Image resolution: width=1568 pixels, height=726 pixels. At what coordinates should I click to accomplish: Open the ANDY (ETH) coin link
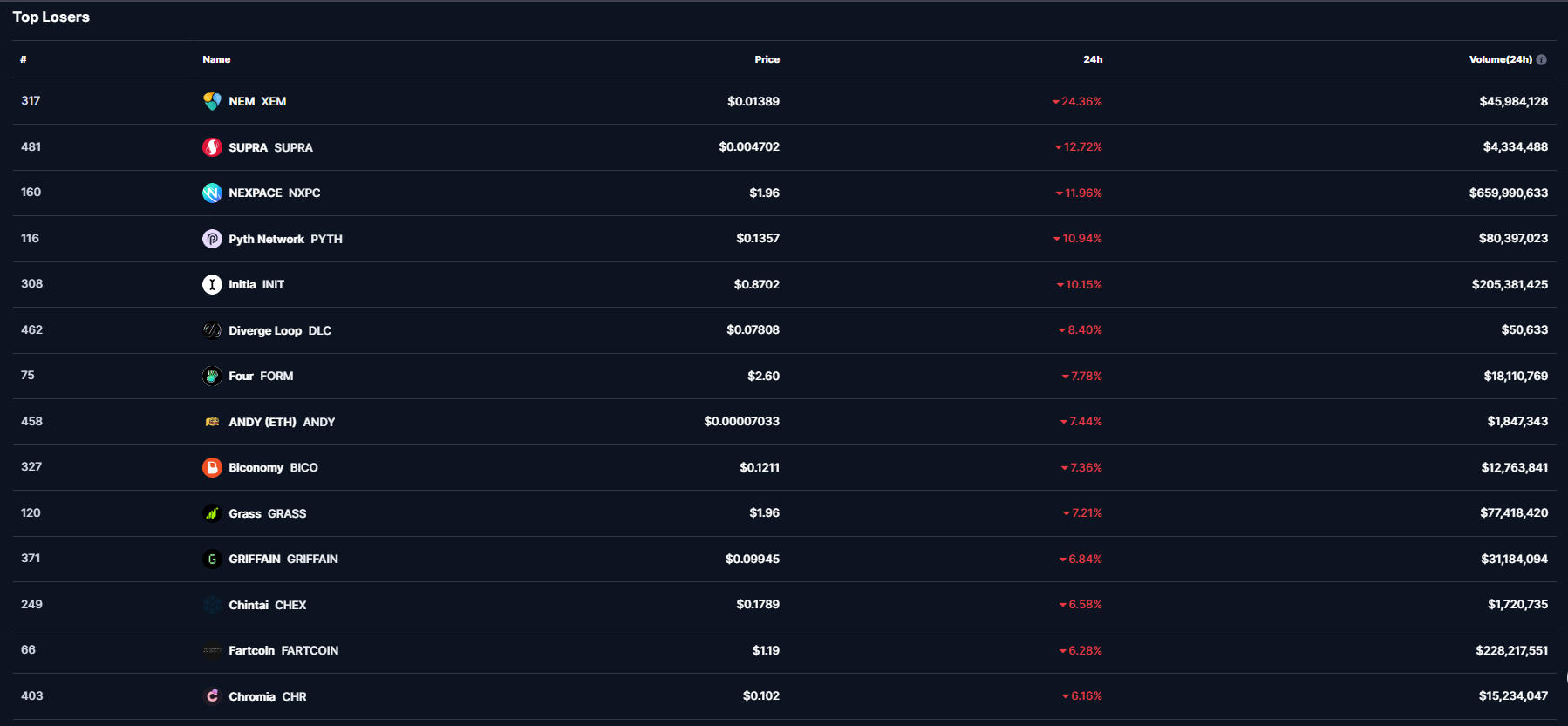coord(281,422)
